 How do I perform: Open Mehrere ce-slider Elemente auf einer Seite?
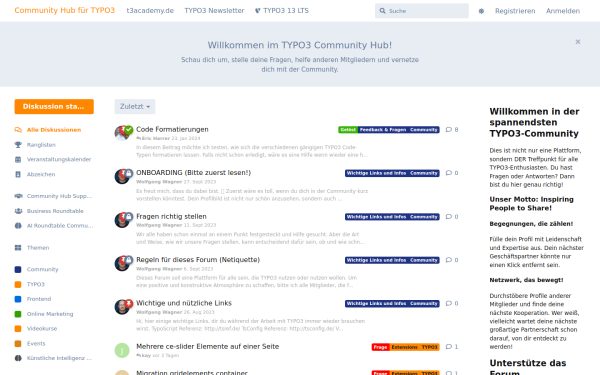(208, 346)
